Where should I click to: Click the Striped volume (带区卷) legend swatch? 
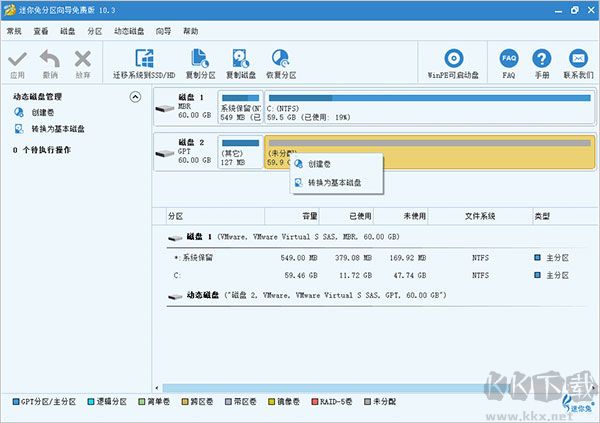pos(228,402)
